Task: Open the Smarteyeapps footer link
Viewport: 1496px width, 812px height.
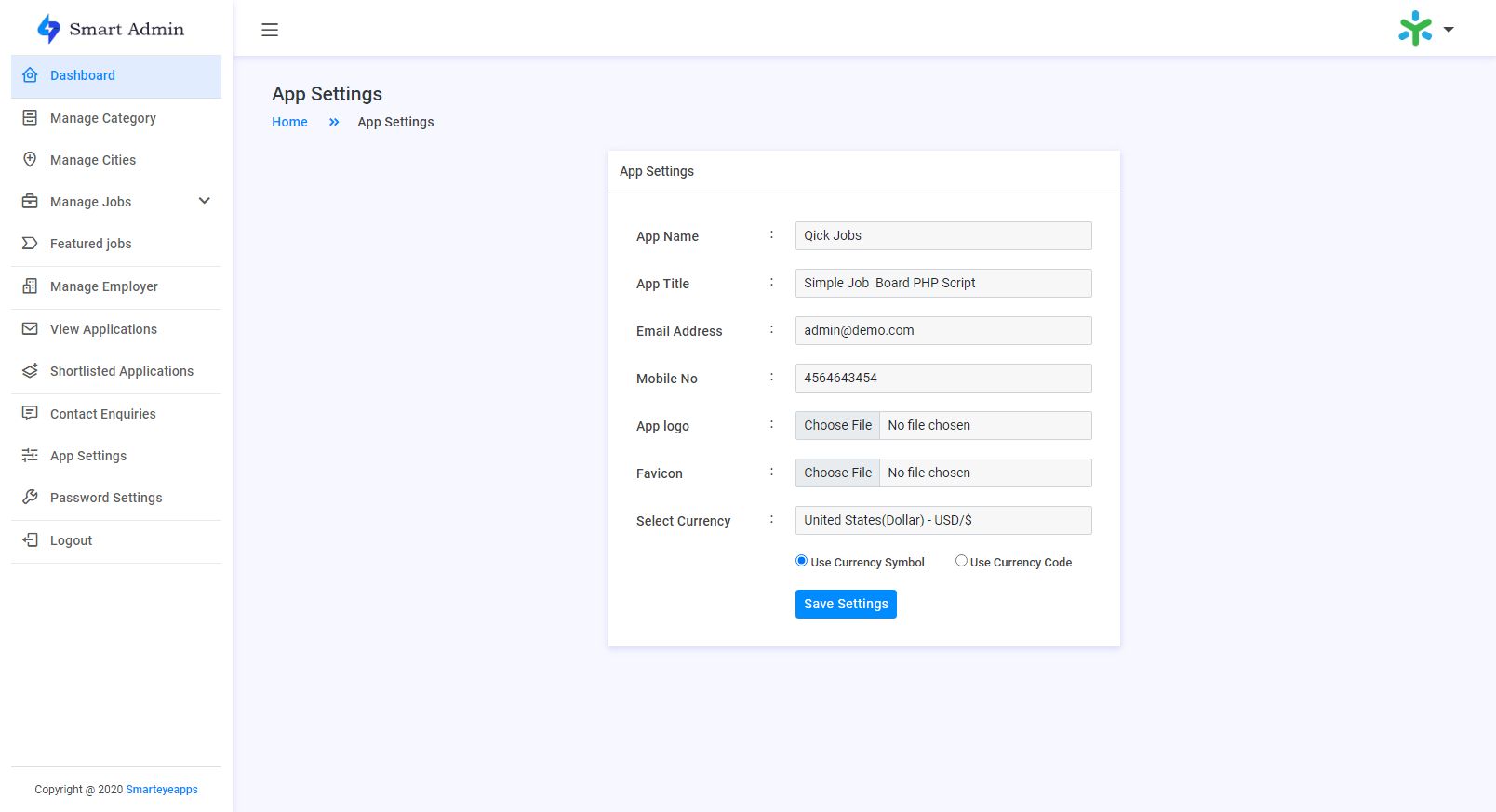Action: [162, 790]
